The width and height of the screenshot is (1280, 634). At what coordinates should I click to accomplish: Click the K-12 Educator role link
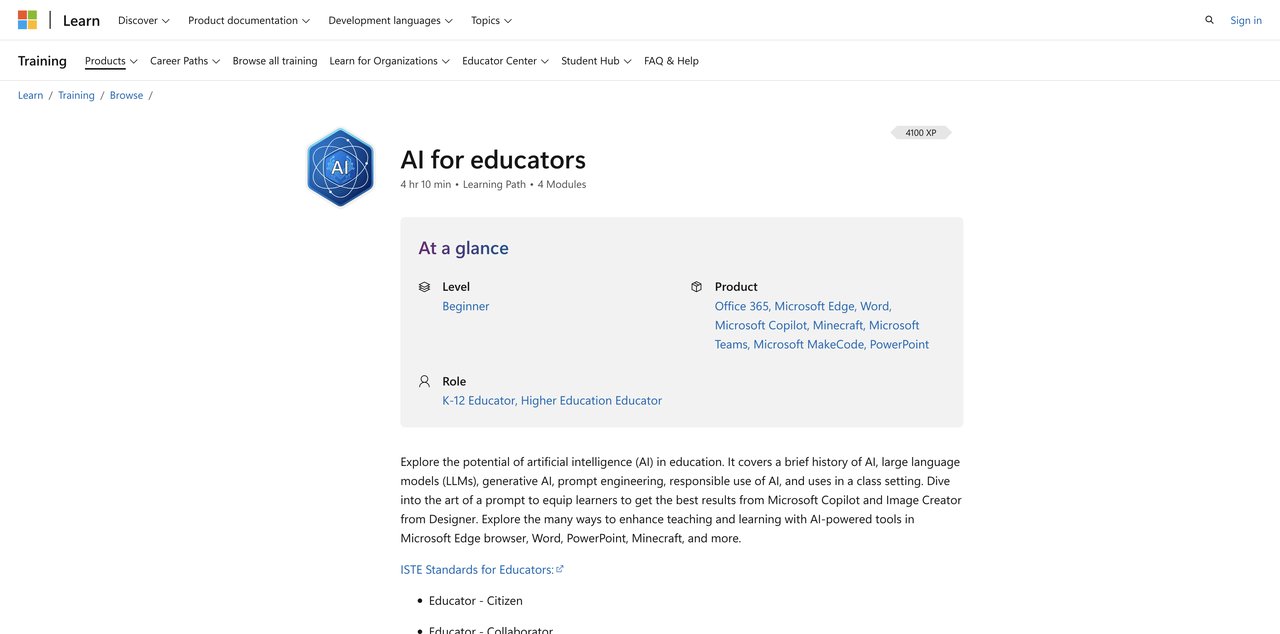478,399
